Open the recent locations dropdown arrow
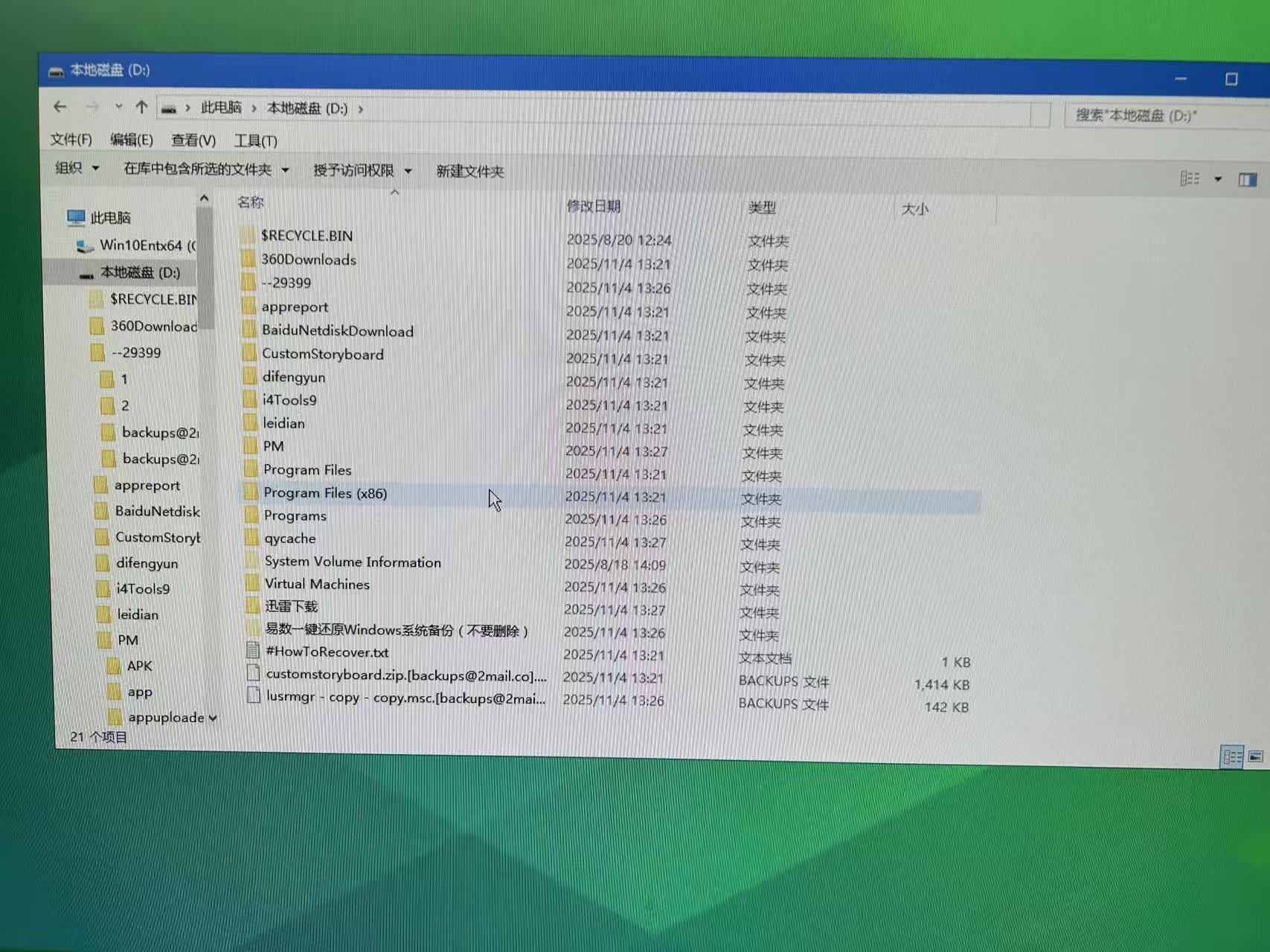Image resolution: width=1270 pixels, height=952 pixels. (118, 107)
